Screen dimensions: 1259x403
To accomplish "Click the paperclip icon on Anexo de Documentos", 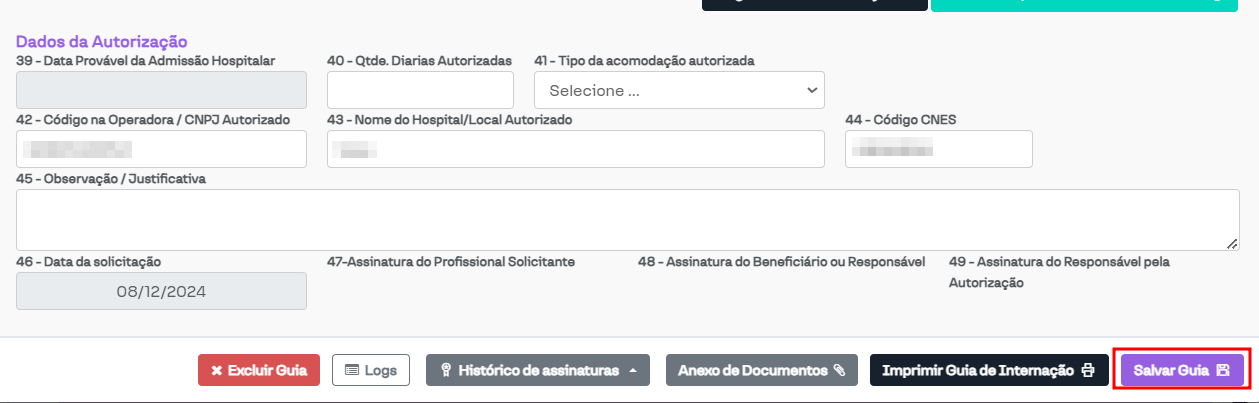I will click(x=839, y=370).
